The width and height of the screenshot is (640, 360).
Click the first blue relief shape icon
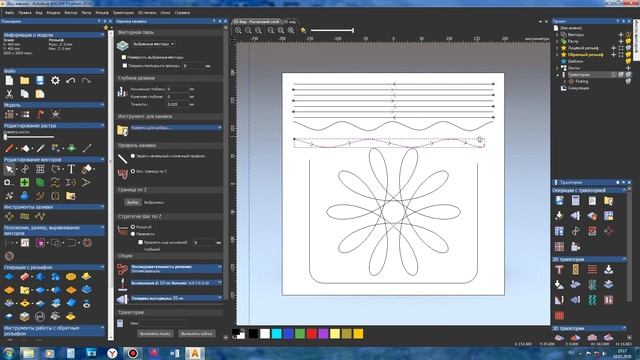9,277
